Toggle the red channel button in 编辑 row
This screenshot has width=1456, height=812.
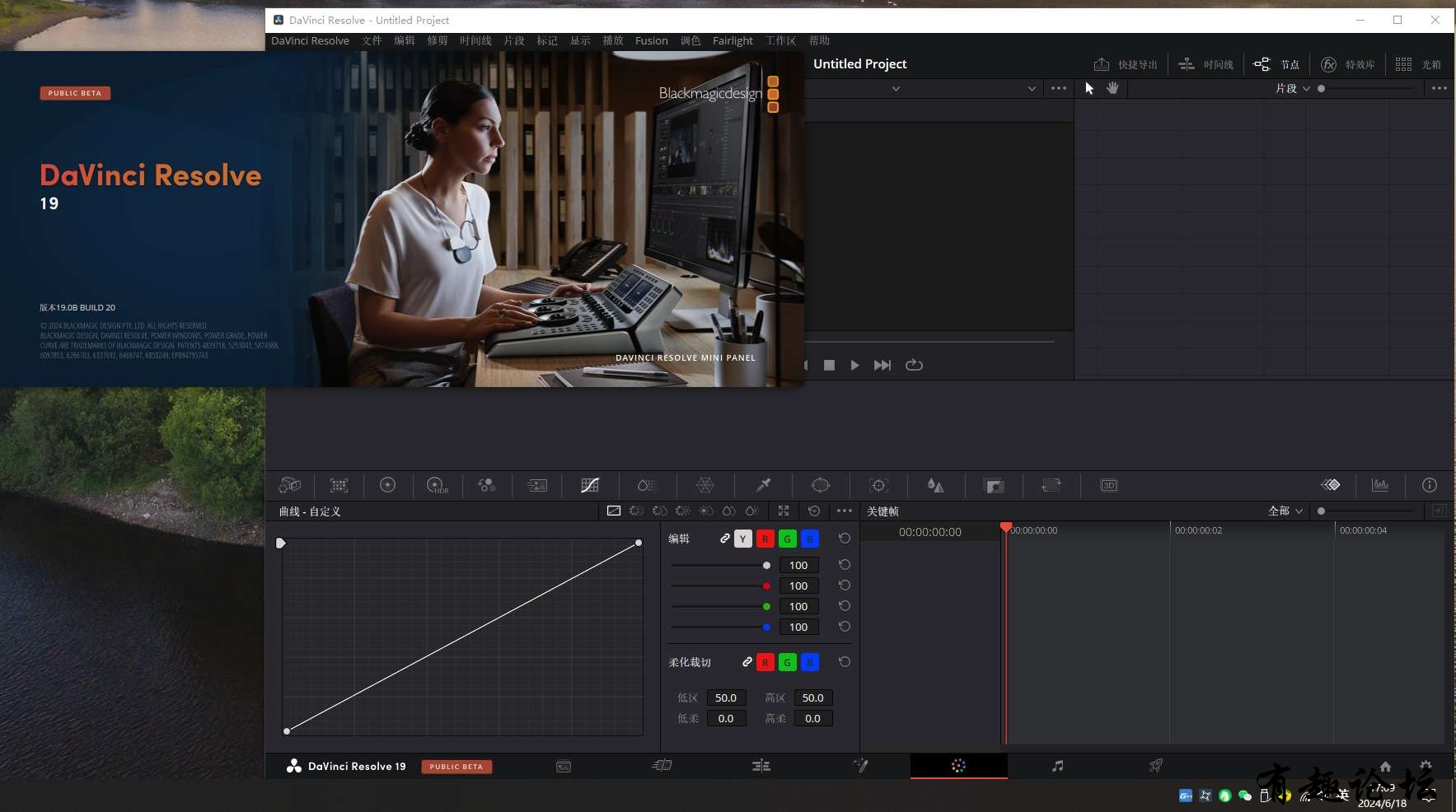click(765, 539)
